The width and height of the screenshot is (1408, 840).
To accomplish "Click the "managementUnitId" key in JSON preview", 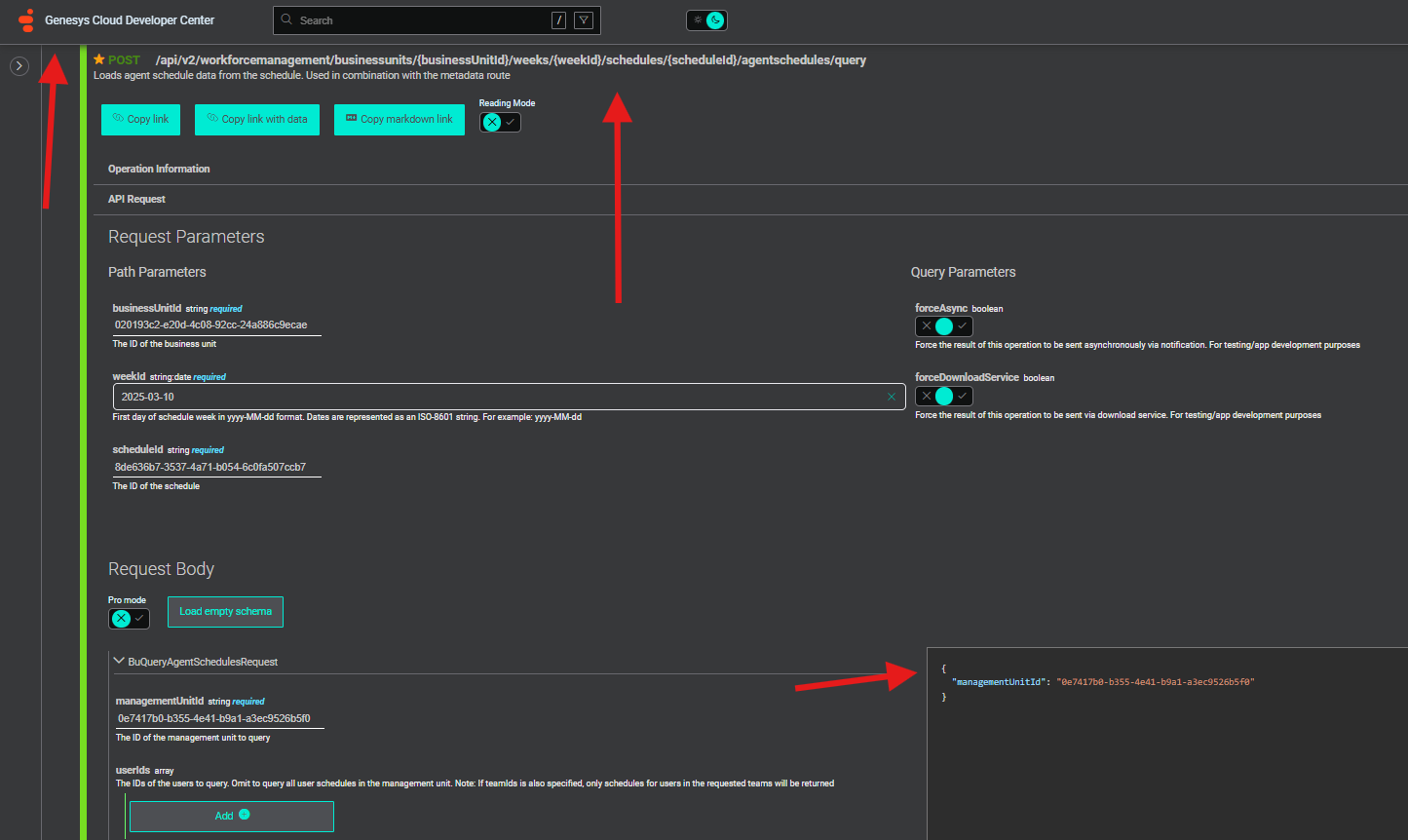I will pyautogui.click(x=999, y=682).
